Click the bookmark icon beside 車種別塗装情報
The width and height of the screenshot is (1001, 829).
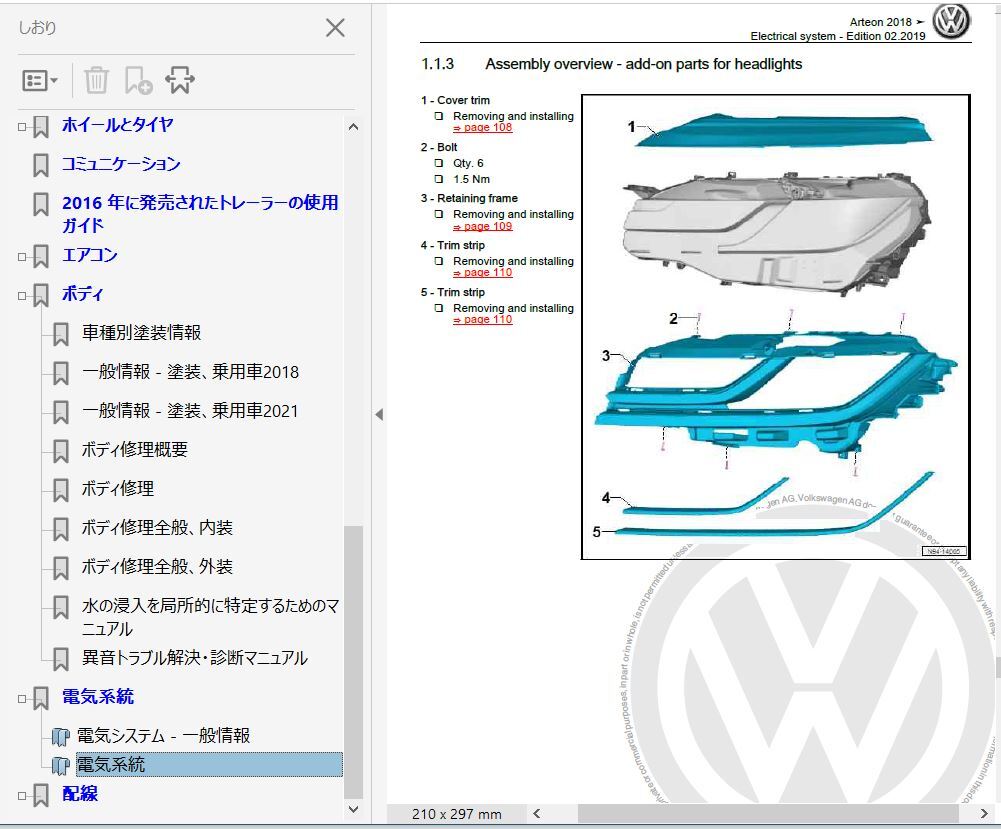61,334
